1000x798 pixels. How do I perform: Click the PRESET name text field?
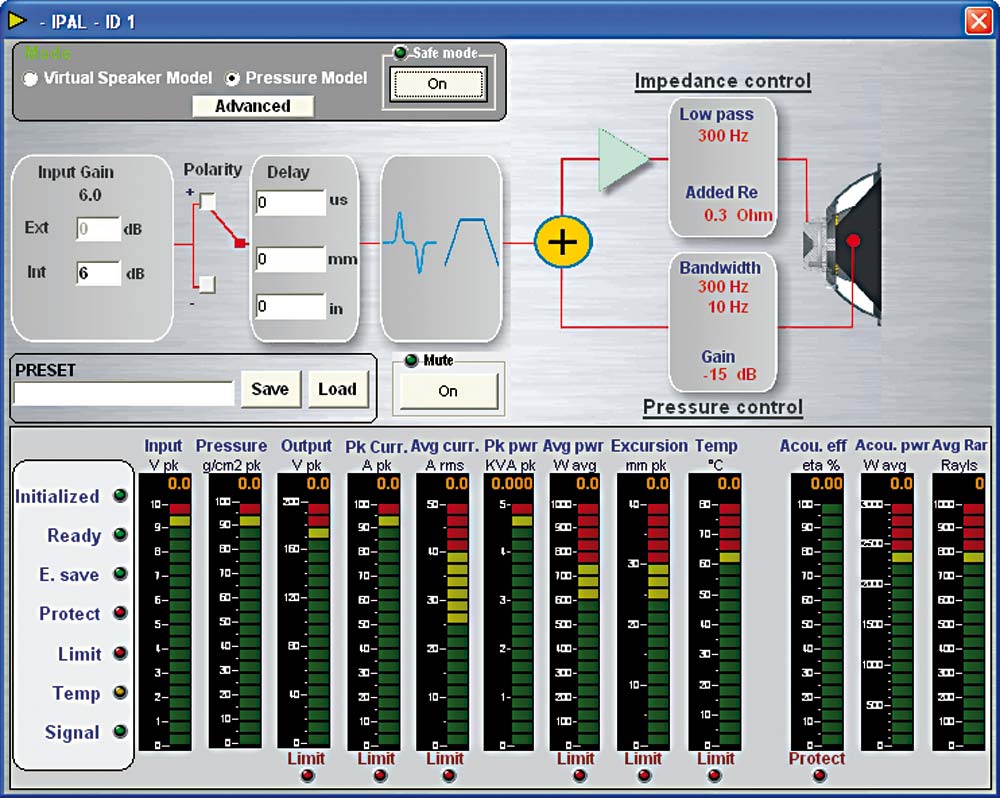point(124,393)
